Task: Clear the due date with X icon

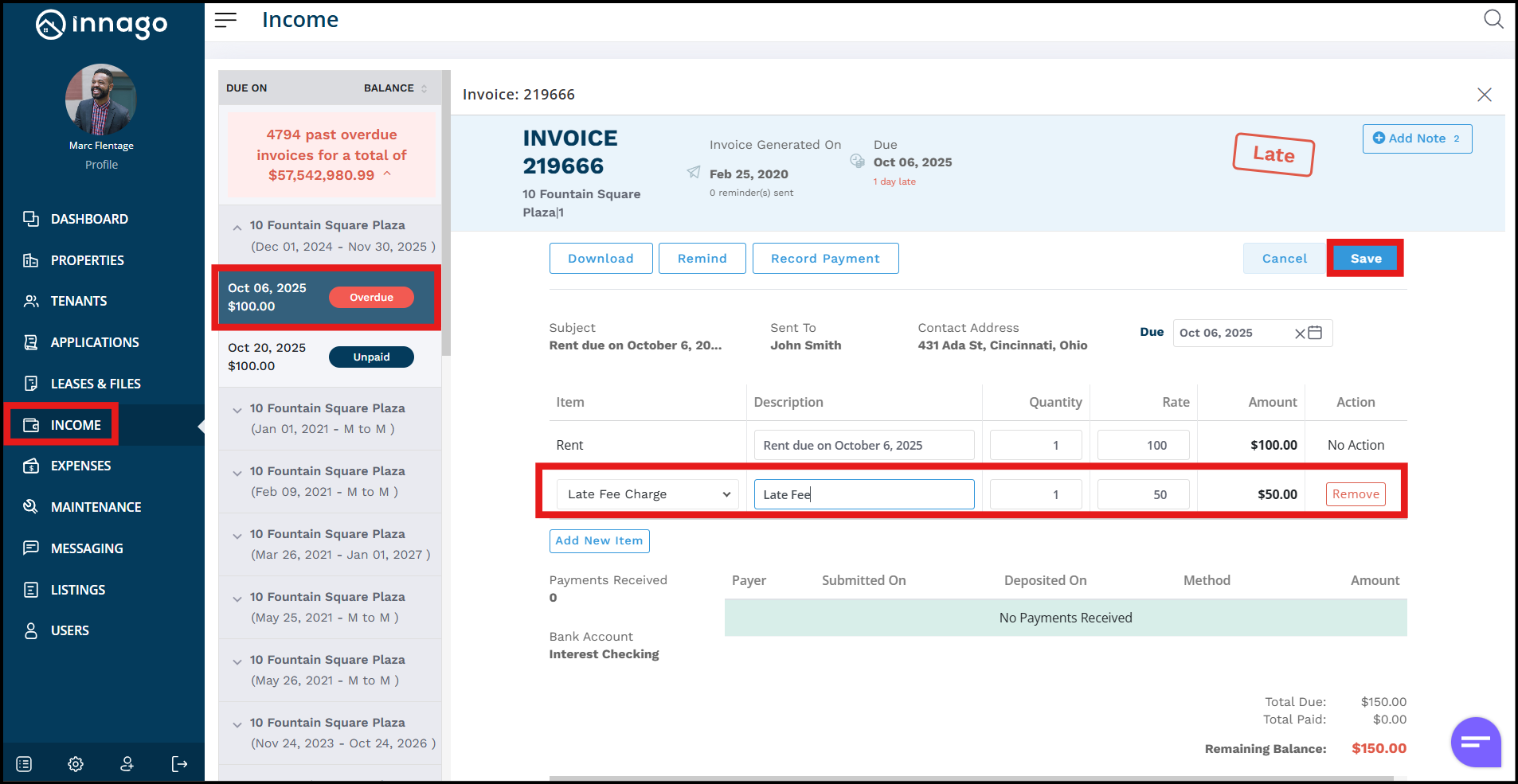Action: point(1300,333)
